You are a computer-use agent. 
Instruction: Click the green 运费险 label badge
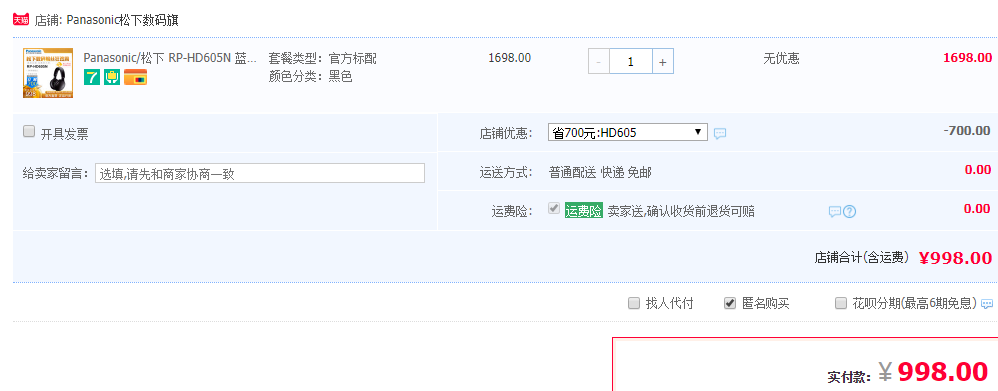[584, 211]
